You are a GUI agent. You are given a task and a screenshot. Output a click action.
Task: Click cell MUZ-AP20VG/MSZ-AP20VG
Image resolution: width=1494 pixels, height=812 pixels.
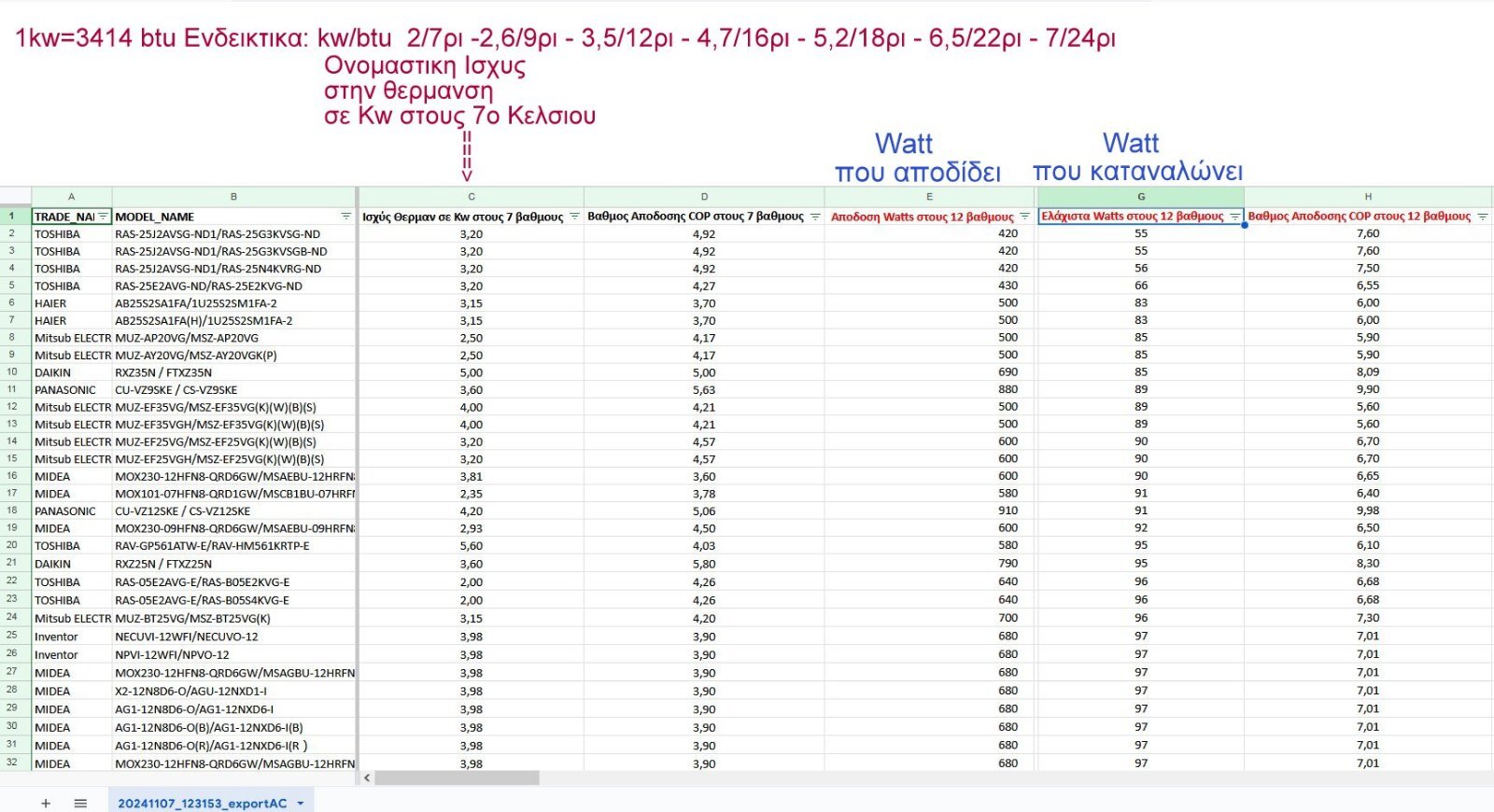233,338
